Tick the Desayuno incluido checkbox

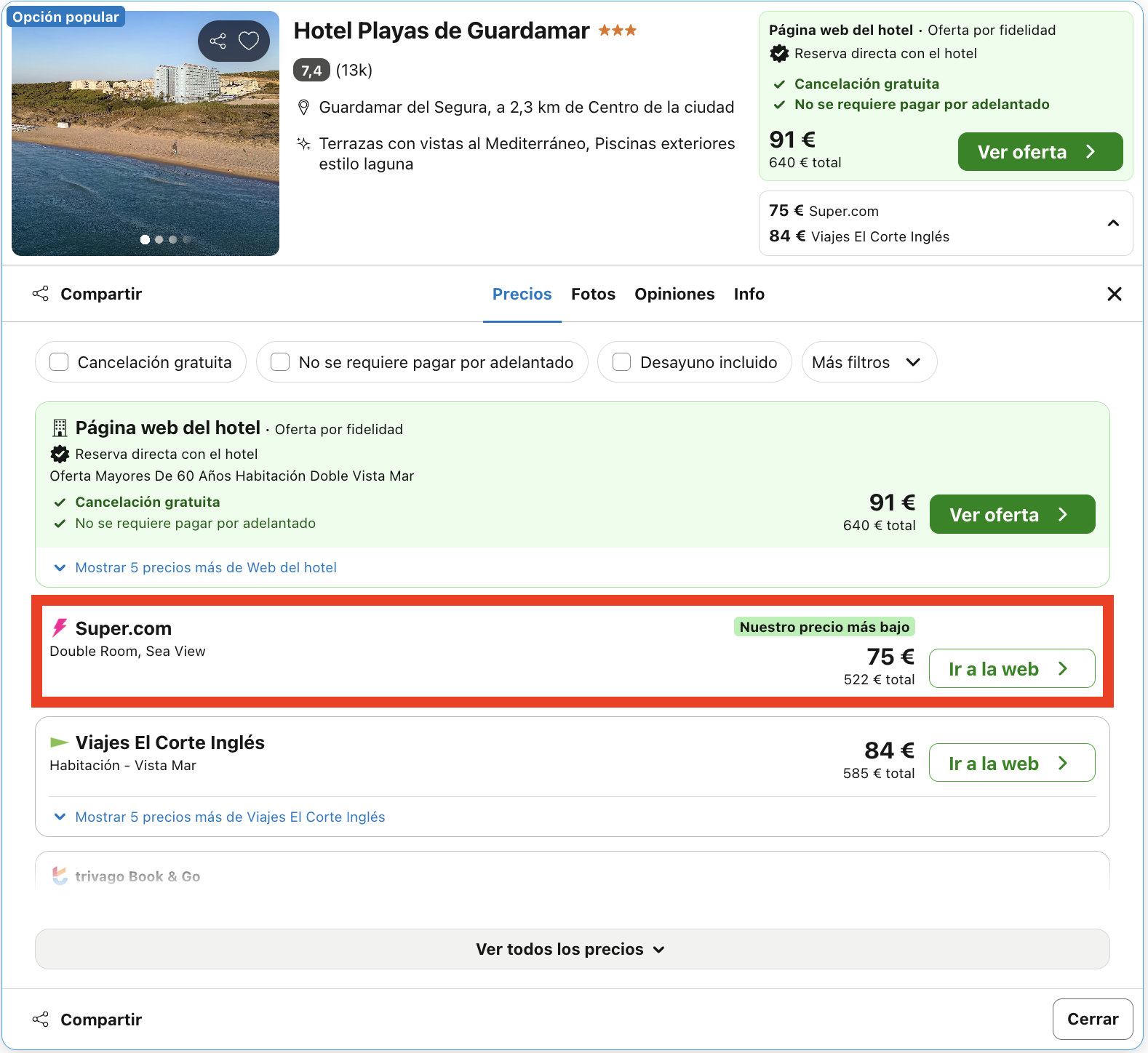coord(621,362)
